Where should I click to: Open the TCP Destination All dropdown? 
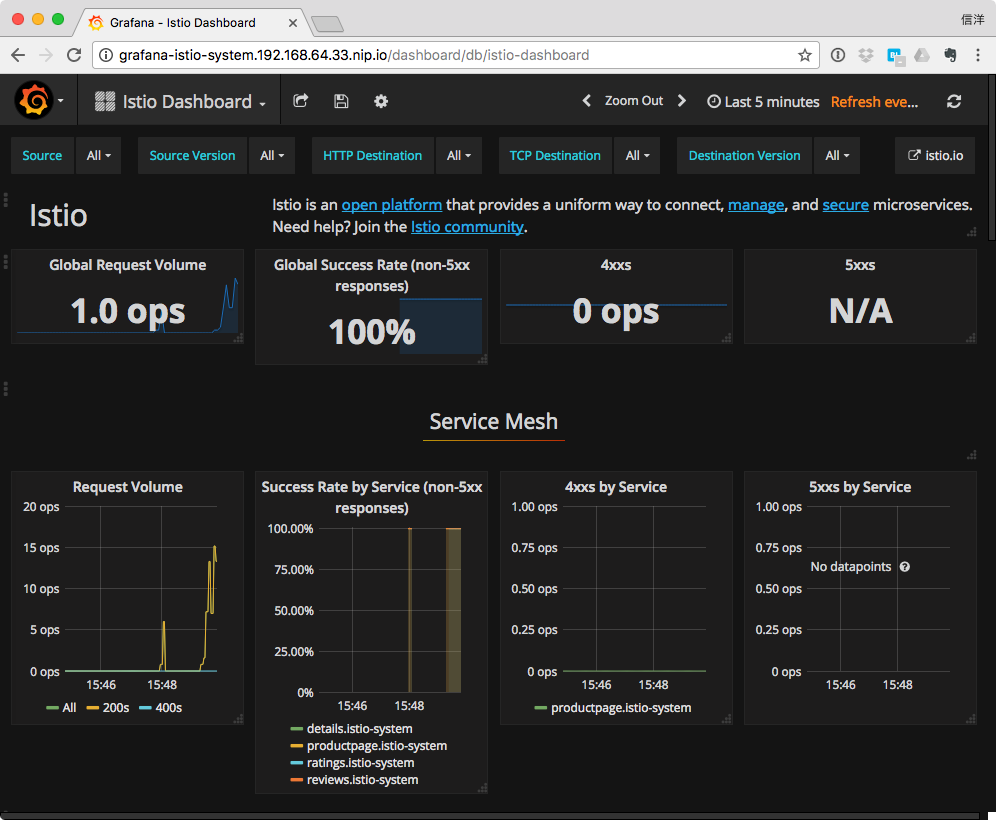(637, 156)
